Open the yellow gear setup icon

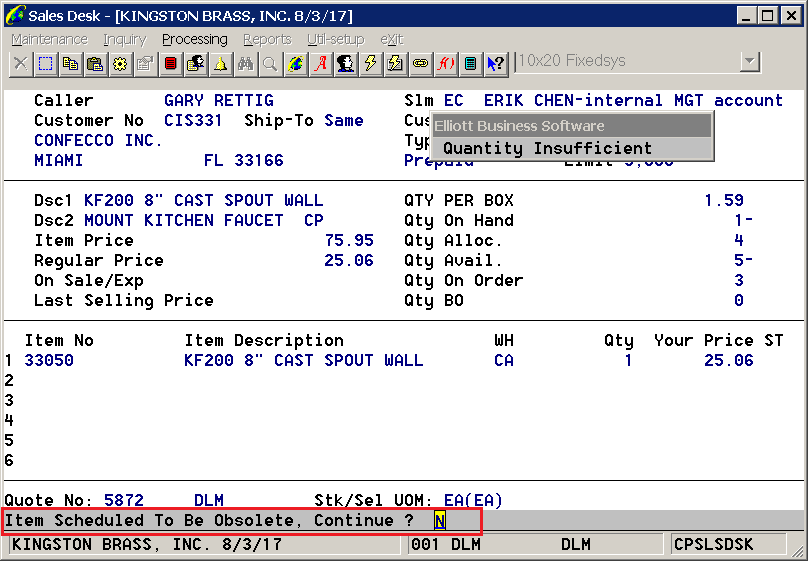tap(120, 64)
